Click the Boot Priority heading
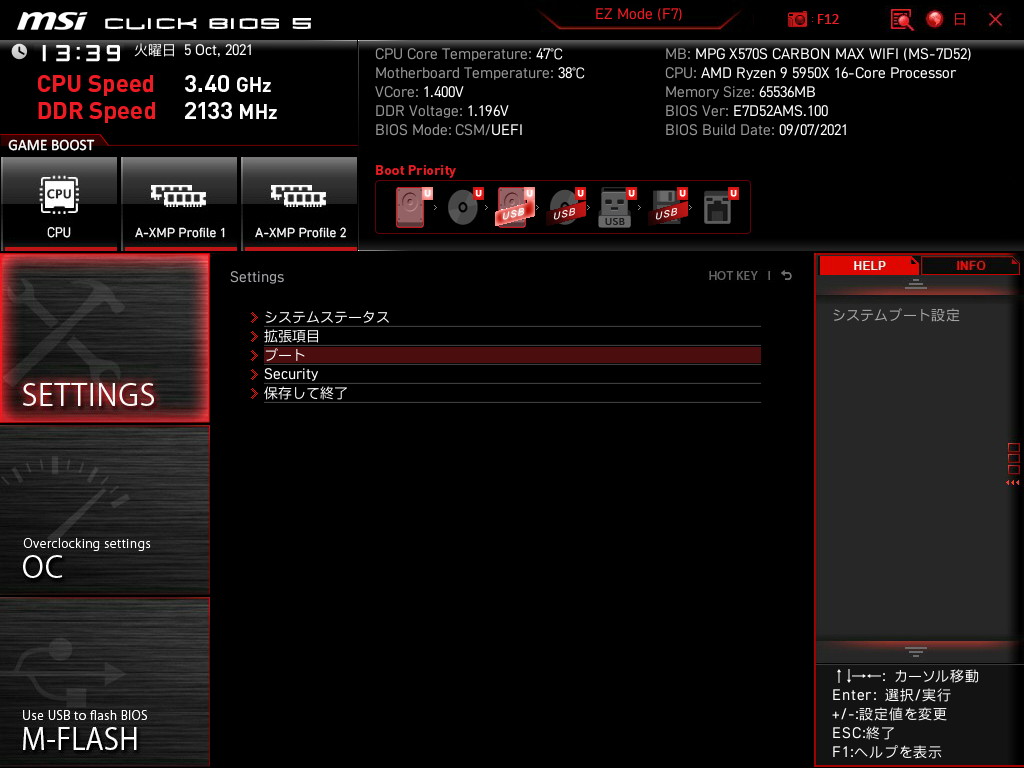The height and width of the screenshot is (768, 1024). click(x=415, y=170)
